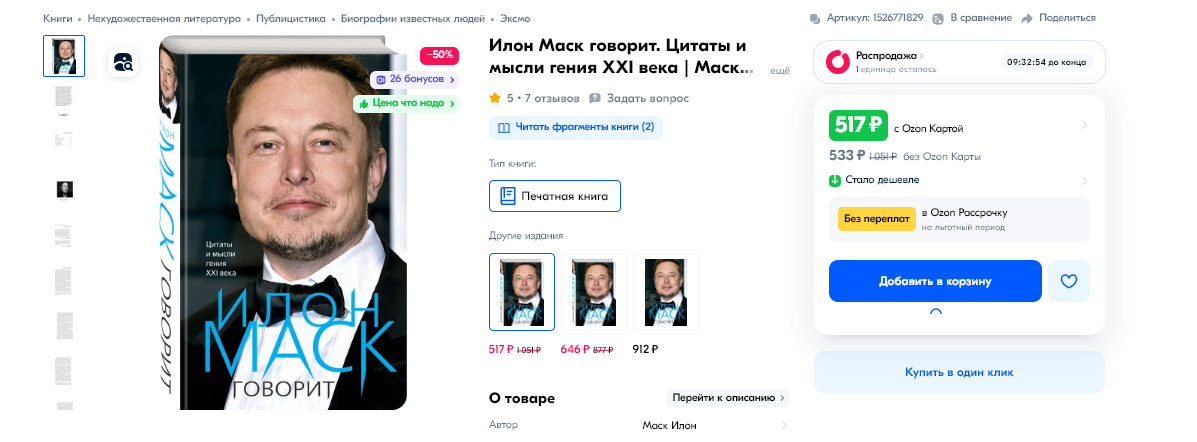
Task: Click the image search icon over the cover
Action: click(124, 62)
